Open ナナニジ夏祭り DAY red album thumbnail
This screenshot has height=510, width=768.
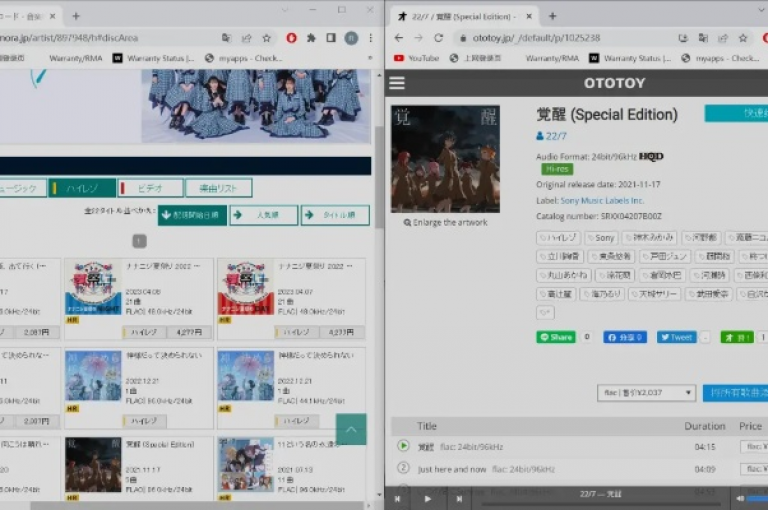(246, 288)
